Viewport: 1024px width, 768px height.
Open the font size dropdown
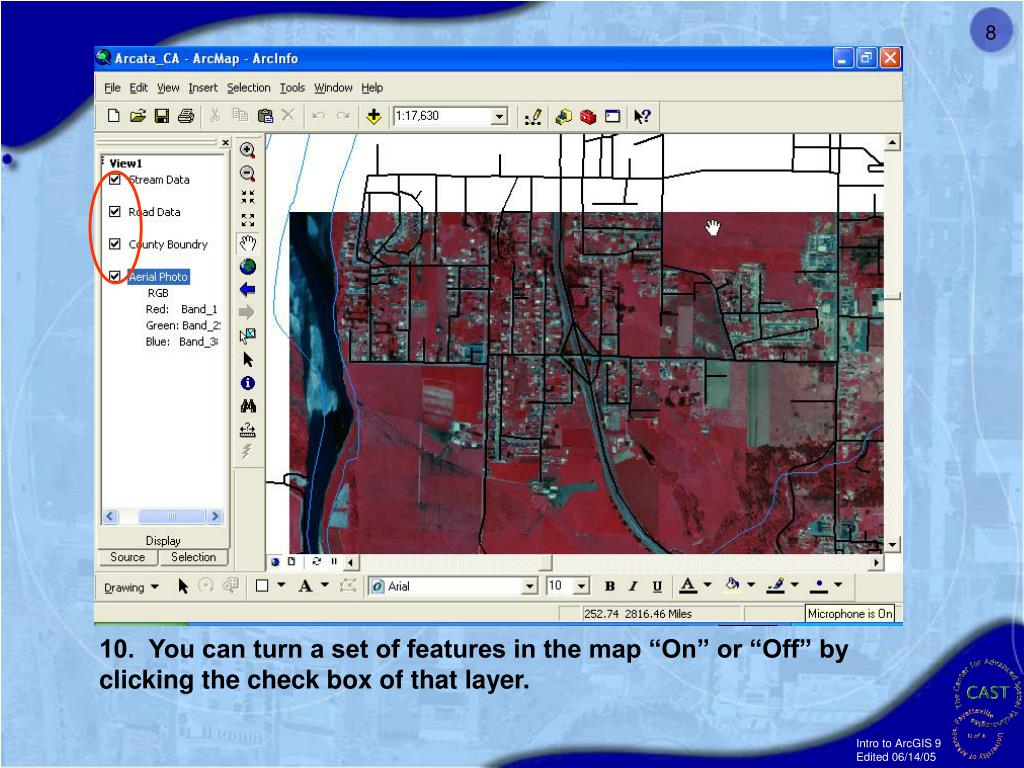[x=581, y=586]
